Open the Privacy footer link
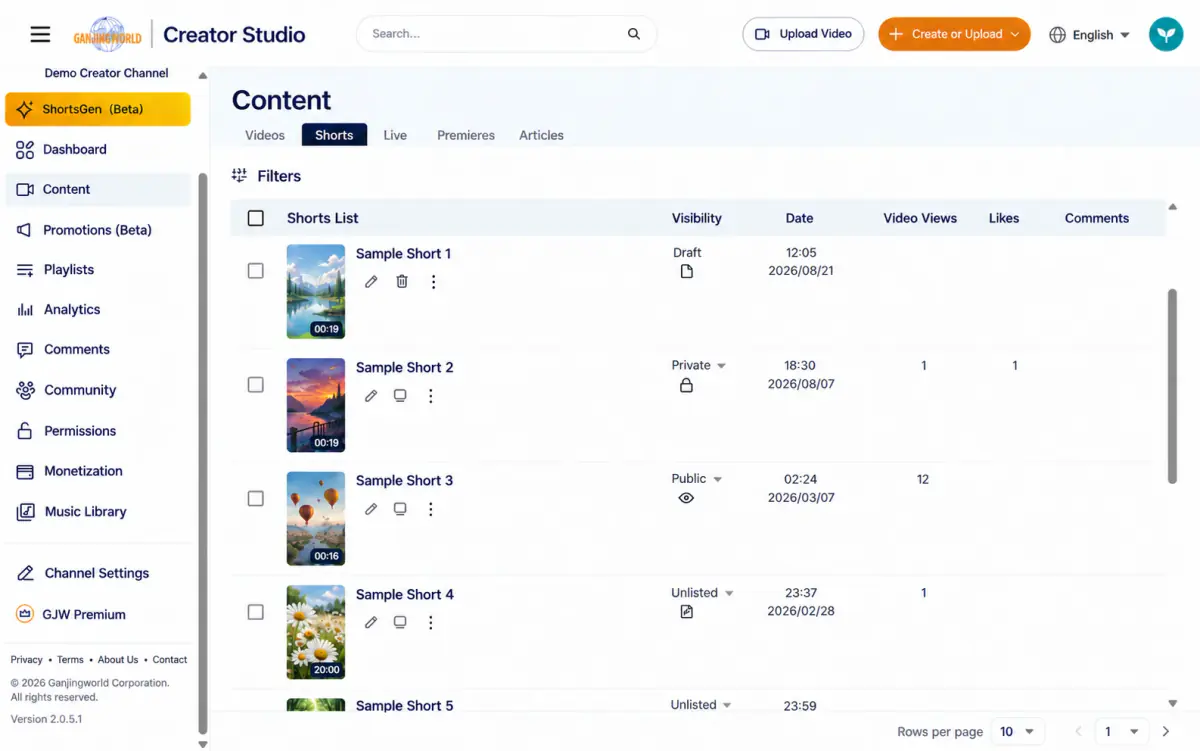The height and width of the screenshot is (751, 1200). coord(26,660)
